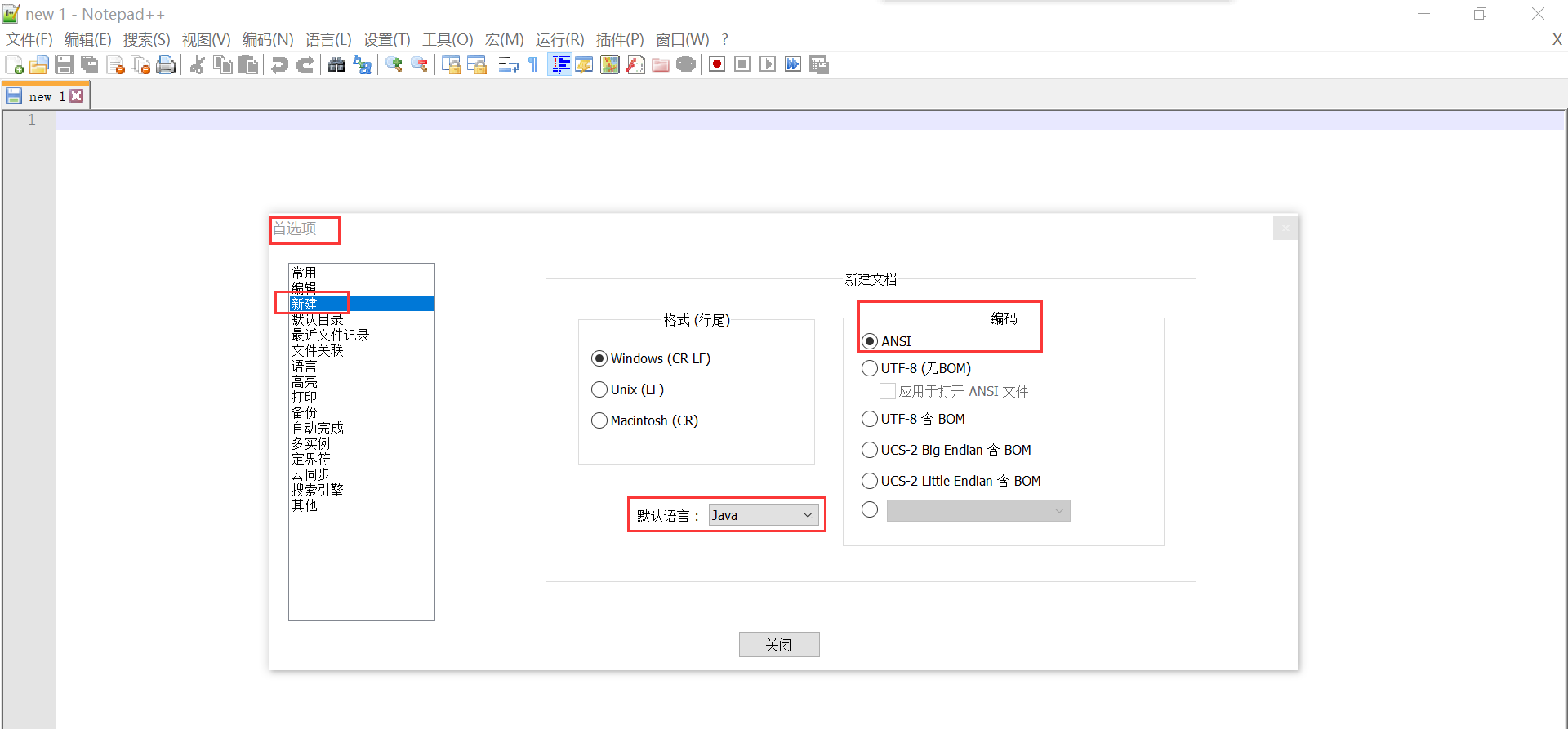Toggle synchronized vertical scrolling icon
The height and width of the screenshot is (729, 1568).
pyautogui.click(x=451, y=64)
